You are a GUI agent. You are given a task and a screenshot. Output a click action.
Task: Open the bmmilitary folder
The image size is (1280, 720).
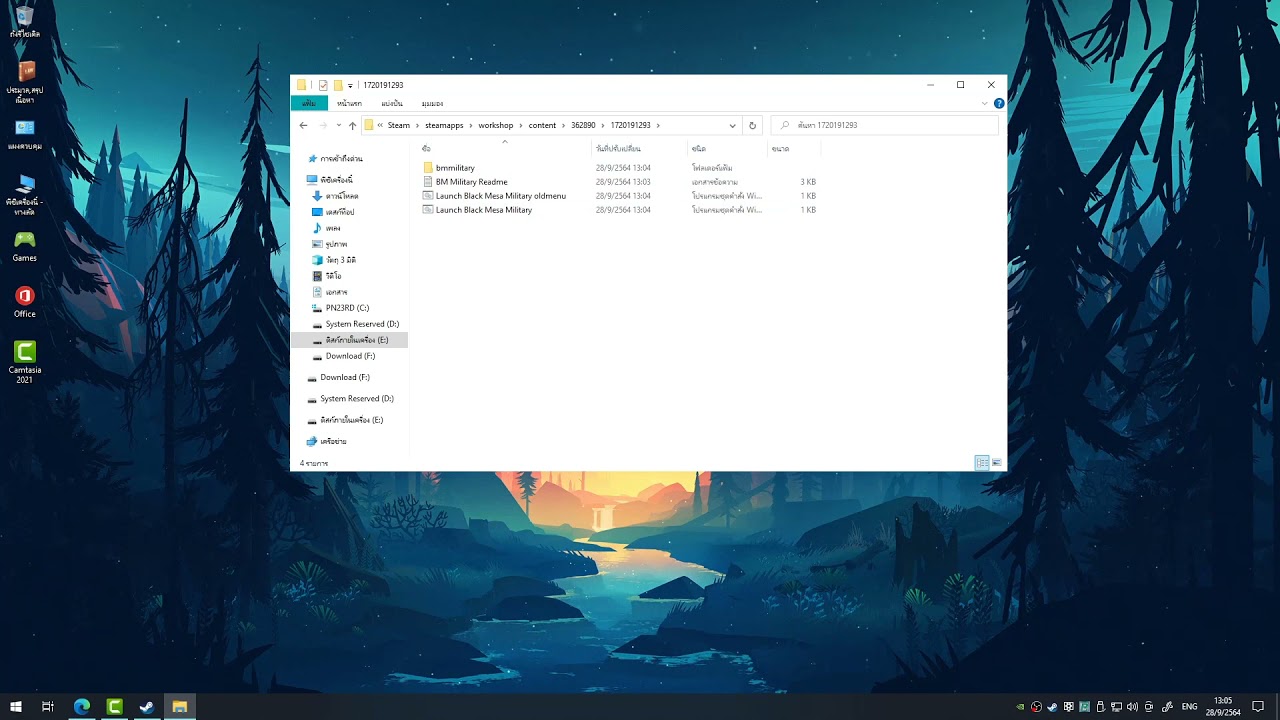[455, 168]
